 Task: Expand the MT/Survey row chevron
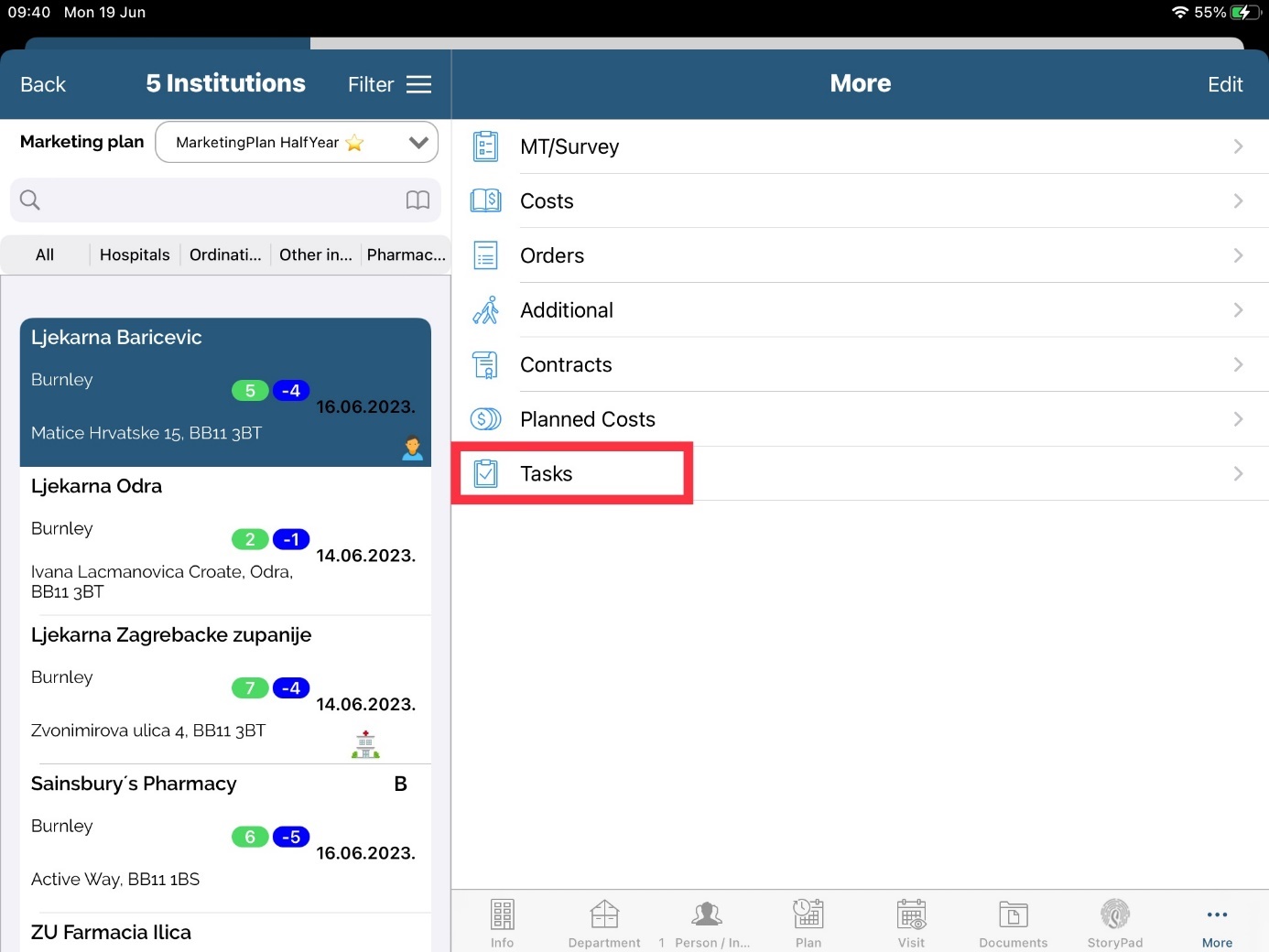click(x=1238, y=146)
